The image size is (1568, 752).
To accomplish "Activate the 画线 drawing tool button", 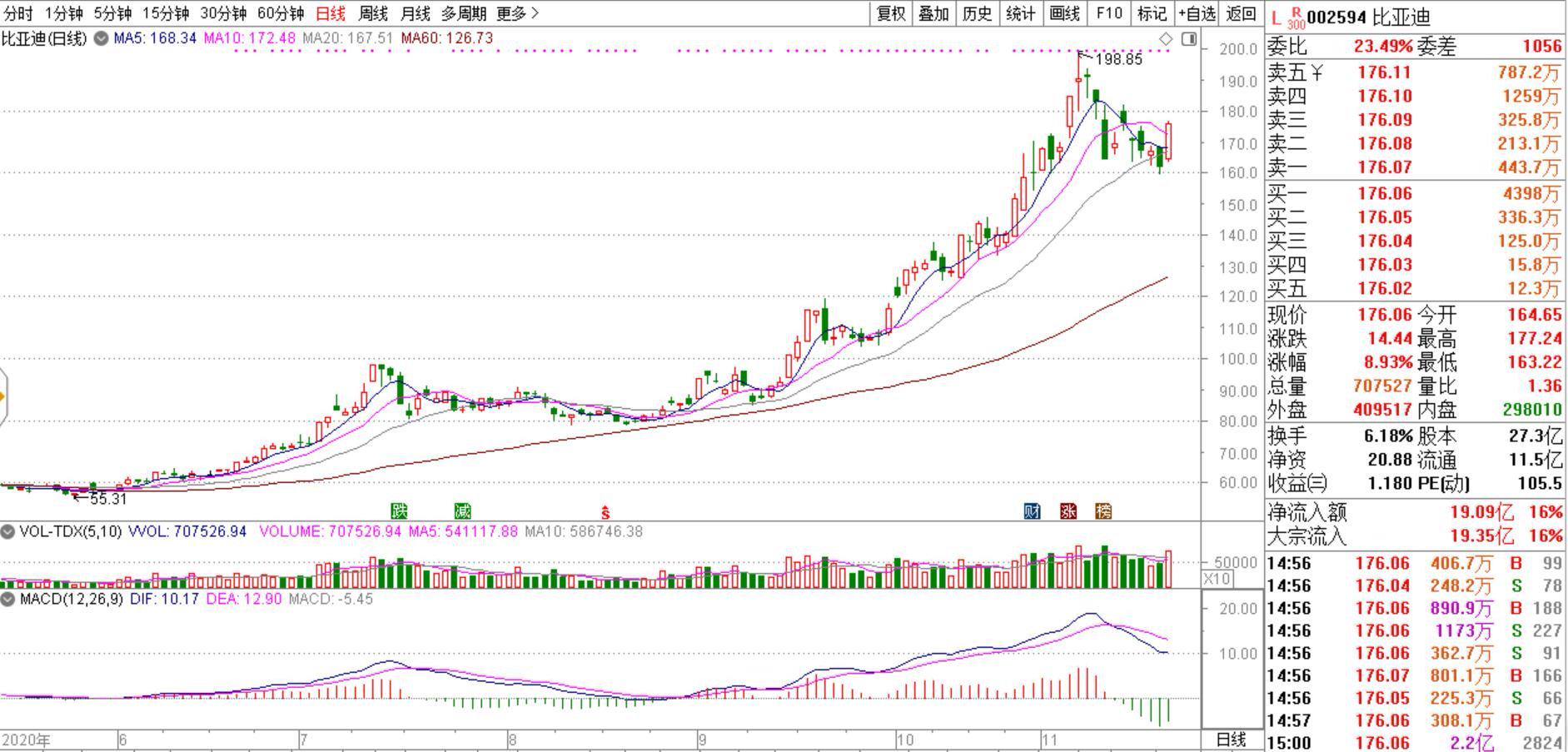I will 1064,13.
